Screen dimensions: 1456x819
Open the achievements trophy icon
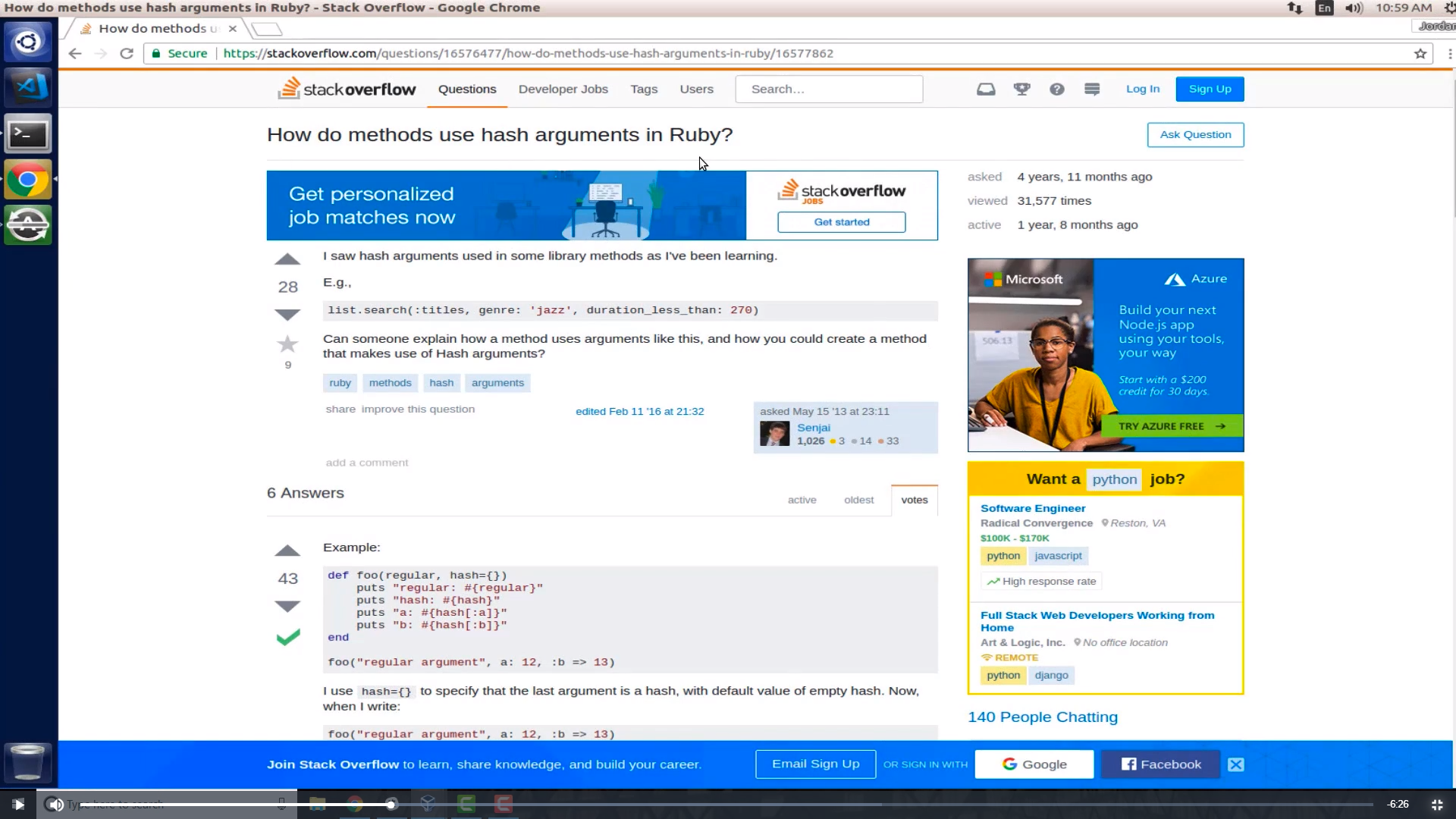[x=1021, y=89]
